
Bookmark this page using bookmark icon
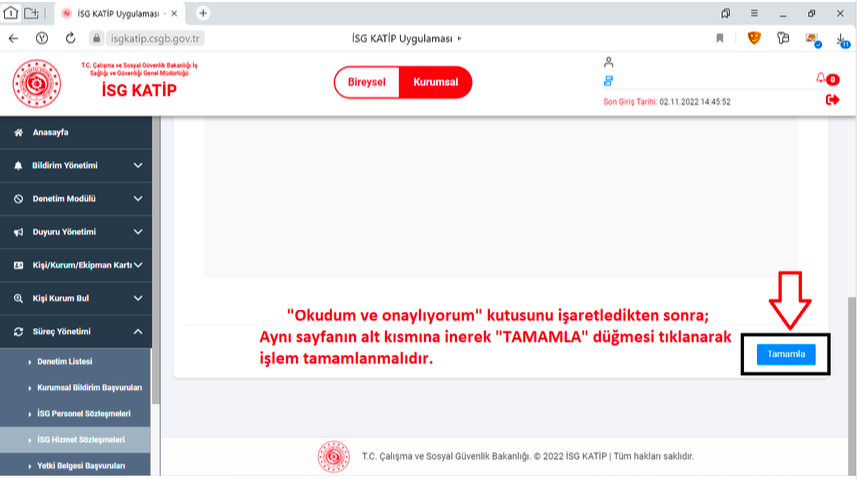tap(719, 38)
